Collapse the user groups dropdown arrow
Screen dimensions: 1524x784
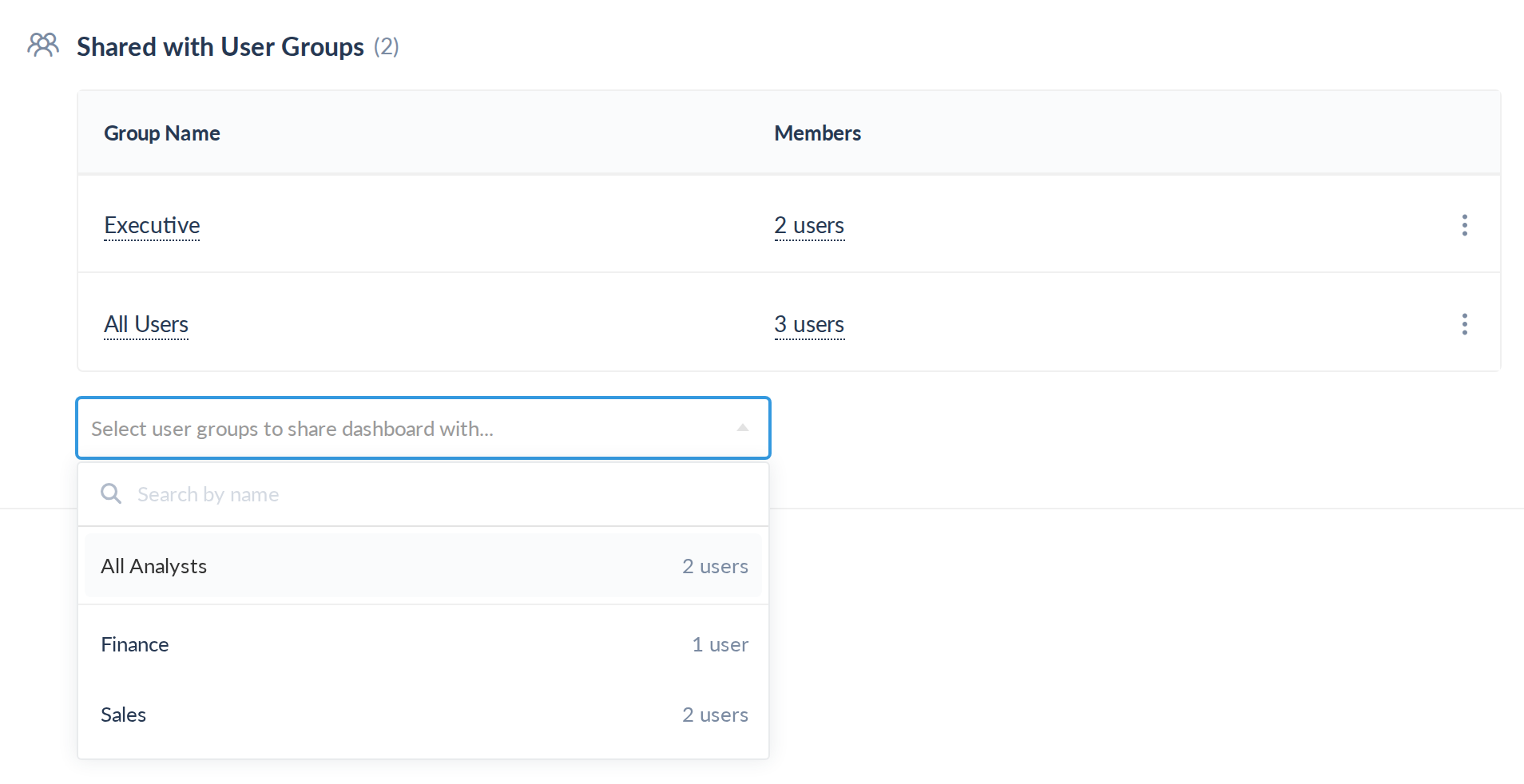click(743, 428)
